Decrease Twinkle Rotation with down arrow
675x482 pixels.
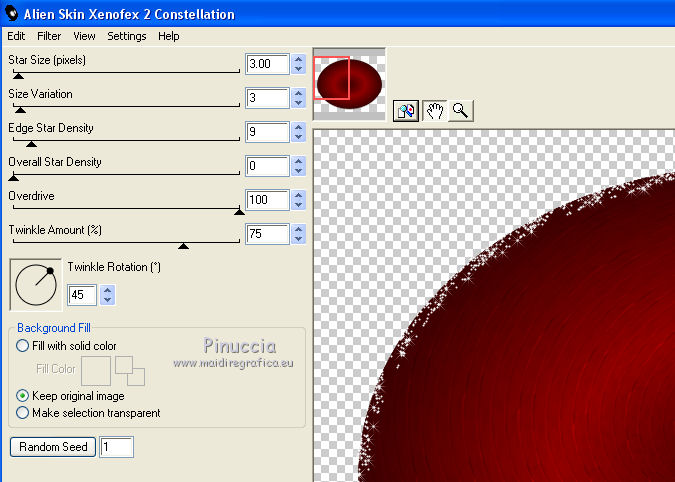tap(108, 300)
